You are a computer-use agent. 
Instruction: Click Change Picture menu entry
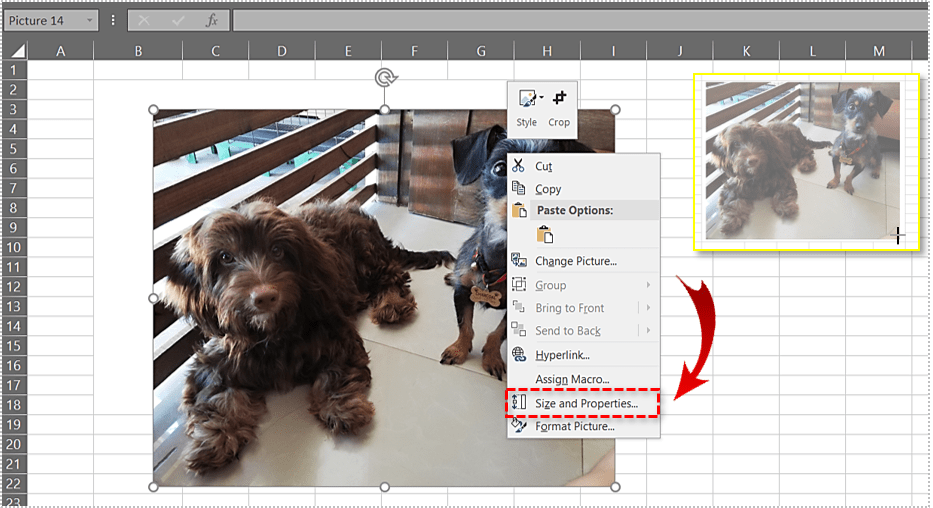[x=575, y=261]
